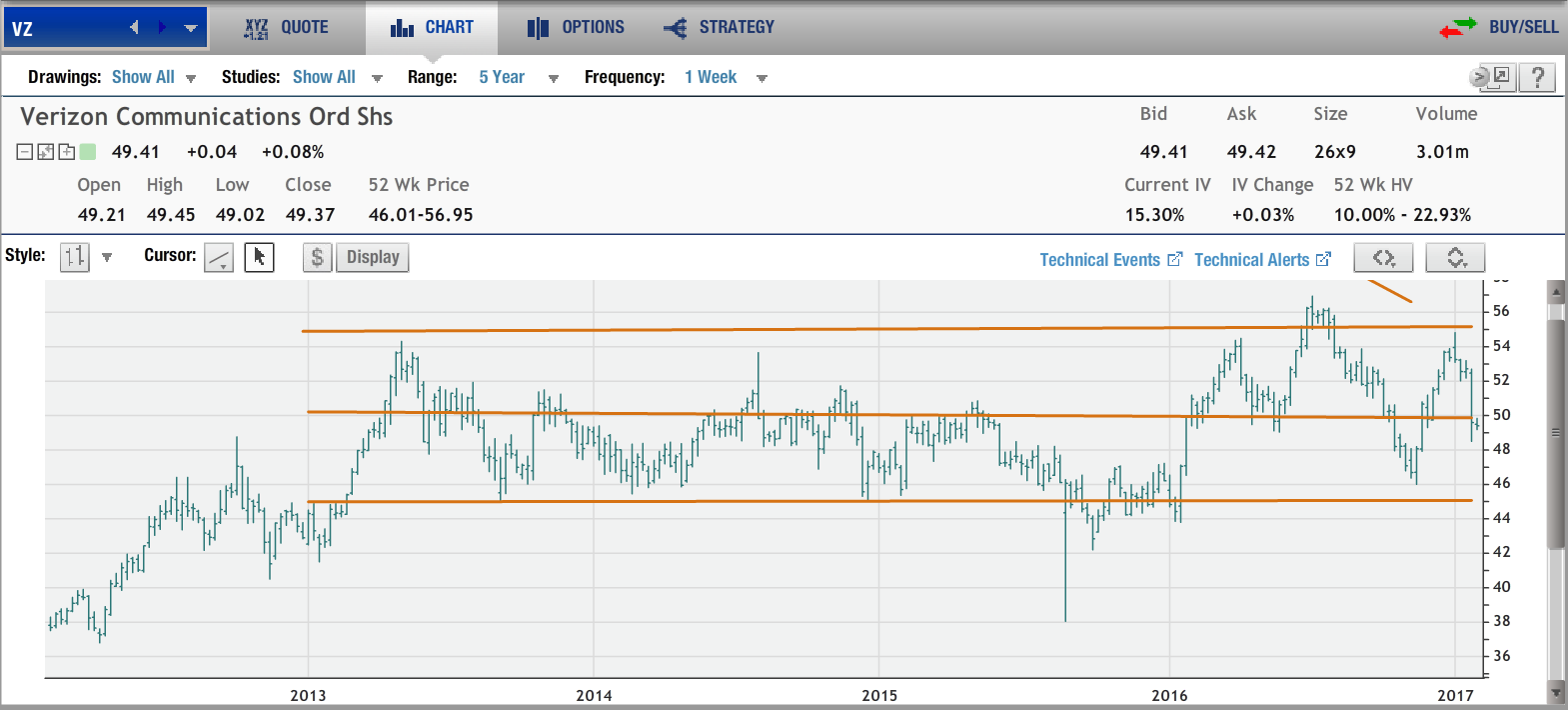This screenshot has height=710, width=1568.
Task: Click the upper orange resistance line near 55
Action: (x=887, y=329)
